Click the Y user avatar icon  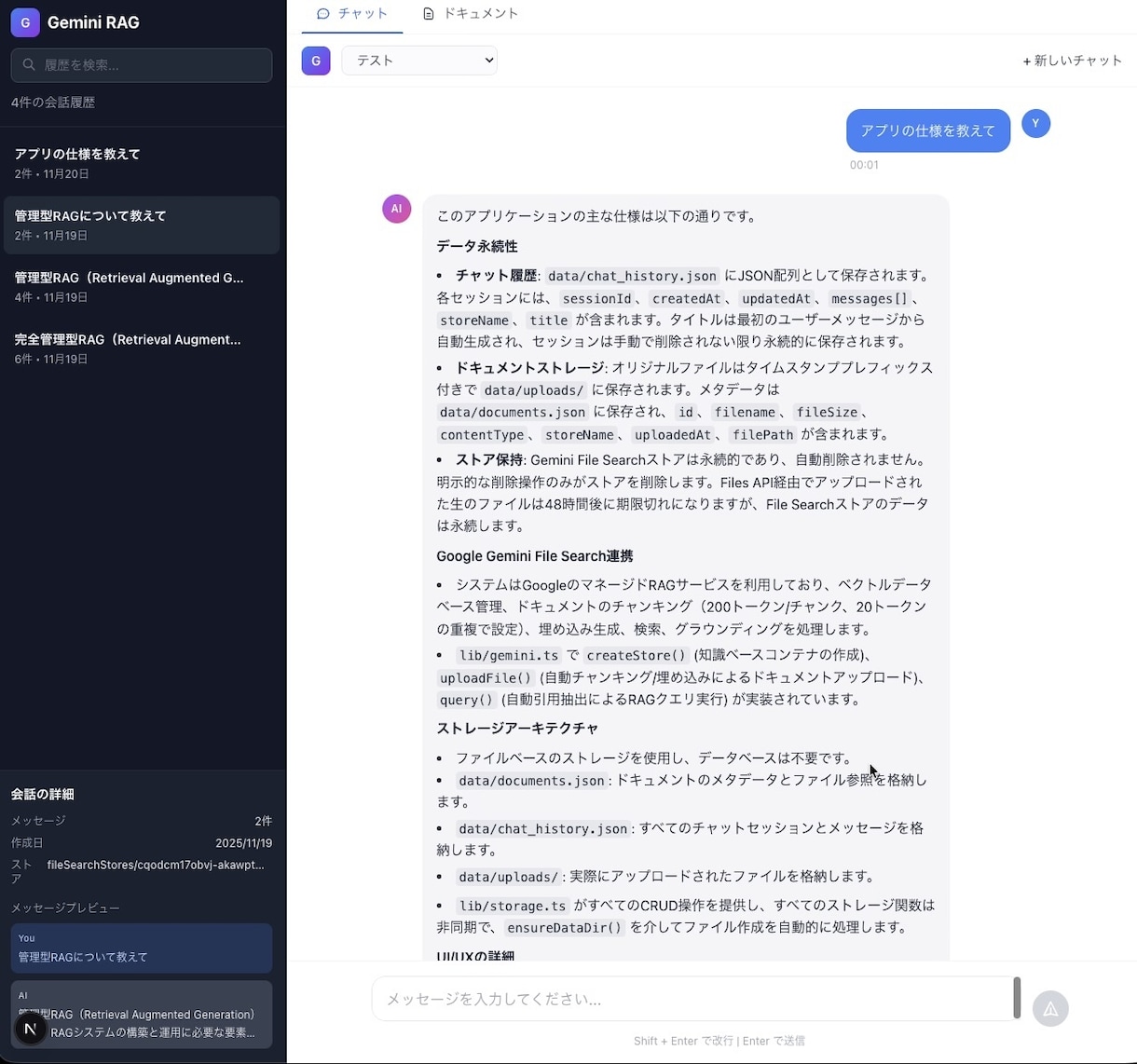pyautogui.click(x=1035, y=123)
